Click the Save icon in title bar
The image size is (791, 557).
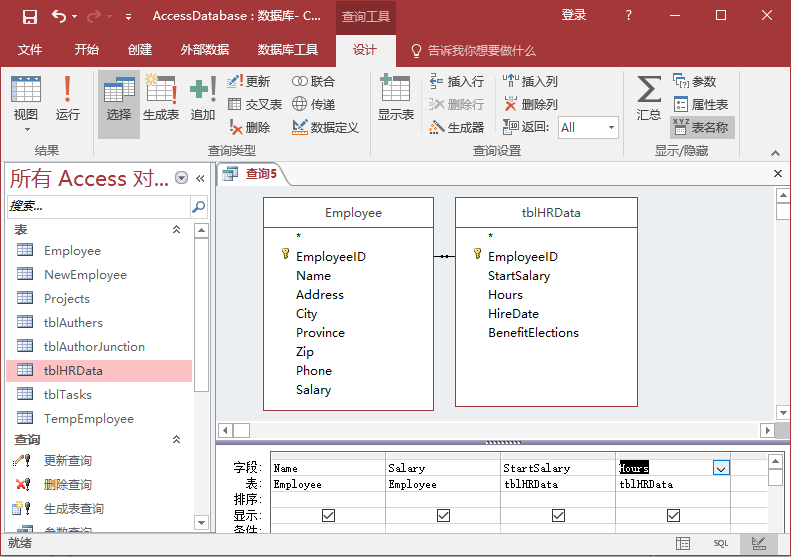[x=29, y=16]
